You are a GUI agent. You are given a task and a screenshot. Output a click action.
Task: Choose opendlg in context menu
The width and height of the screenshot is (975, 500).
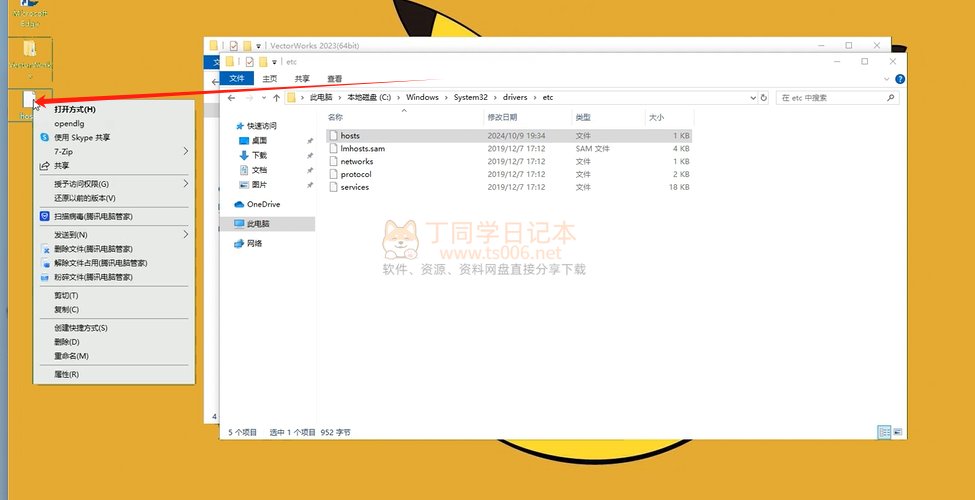coord(114,124)
